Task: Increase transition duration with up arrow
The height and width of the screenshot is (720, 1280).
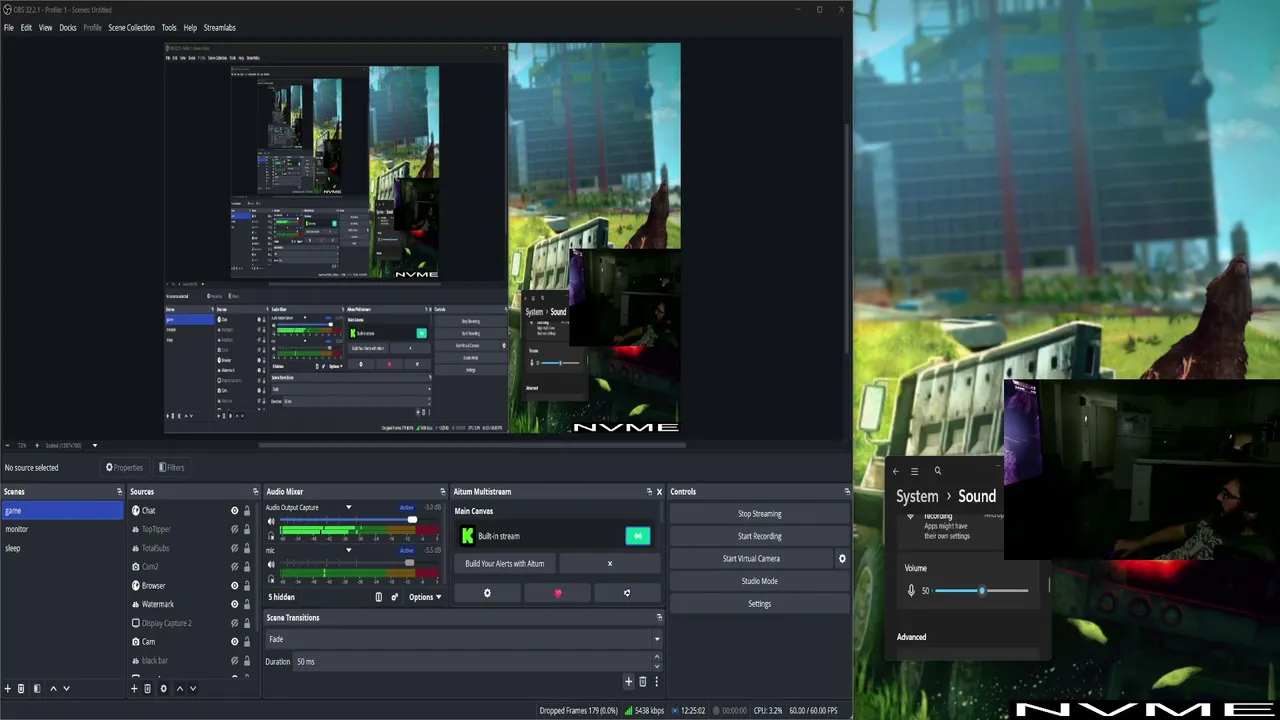Action: (657, 657)
